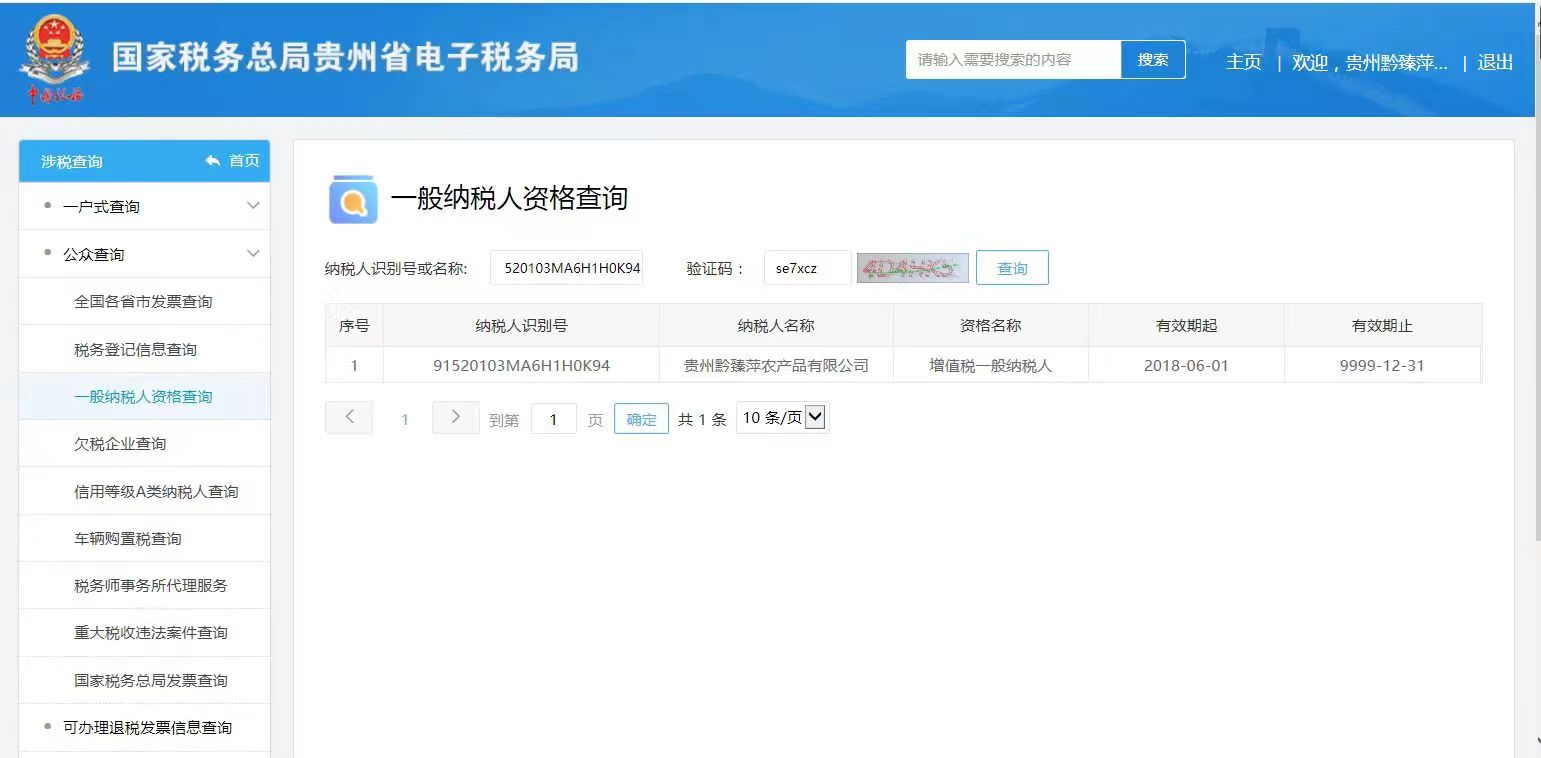Collapse the 公众查询 menu section
The height and width of the screenshot is (758, 1541).
[x=253, y=254]
